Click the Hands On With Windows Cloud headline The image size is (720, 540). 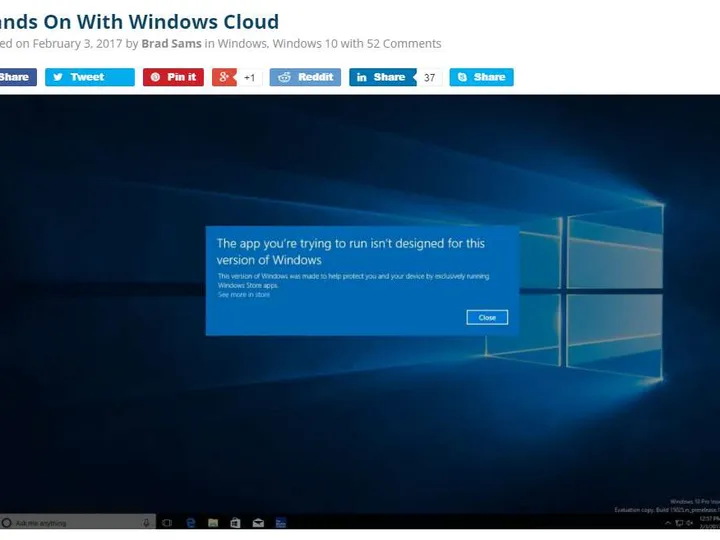pos(139,22)
